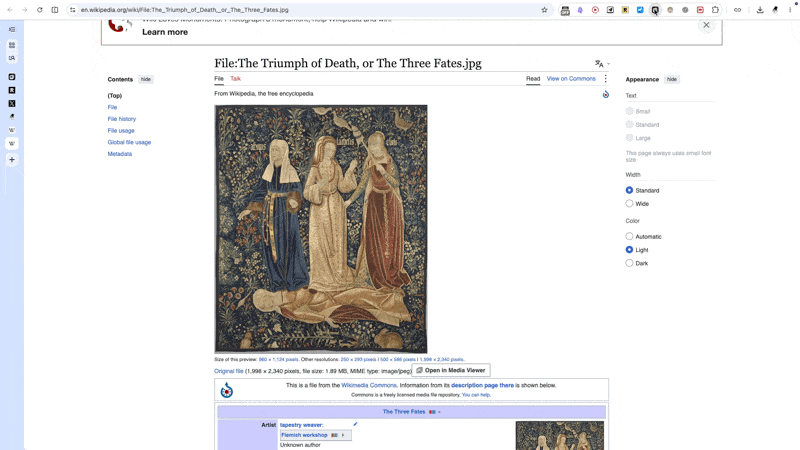The width and height of the screenshot is (800, 450).
Task: Open the purple extension icon in toolbar
Action: tap(580, 10)
